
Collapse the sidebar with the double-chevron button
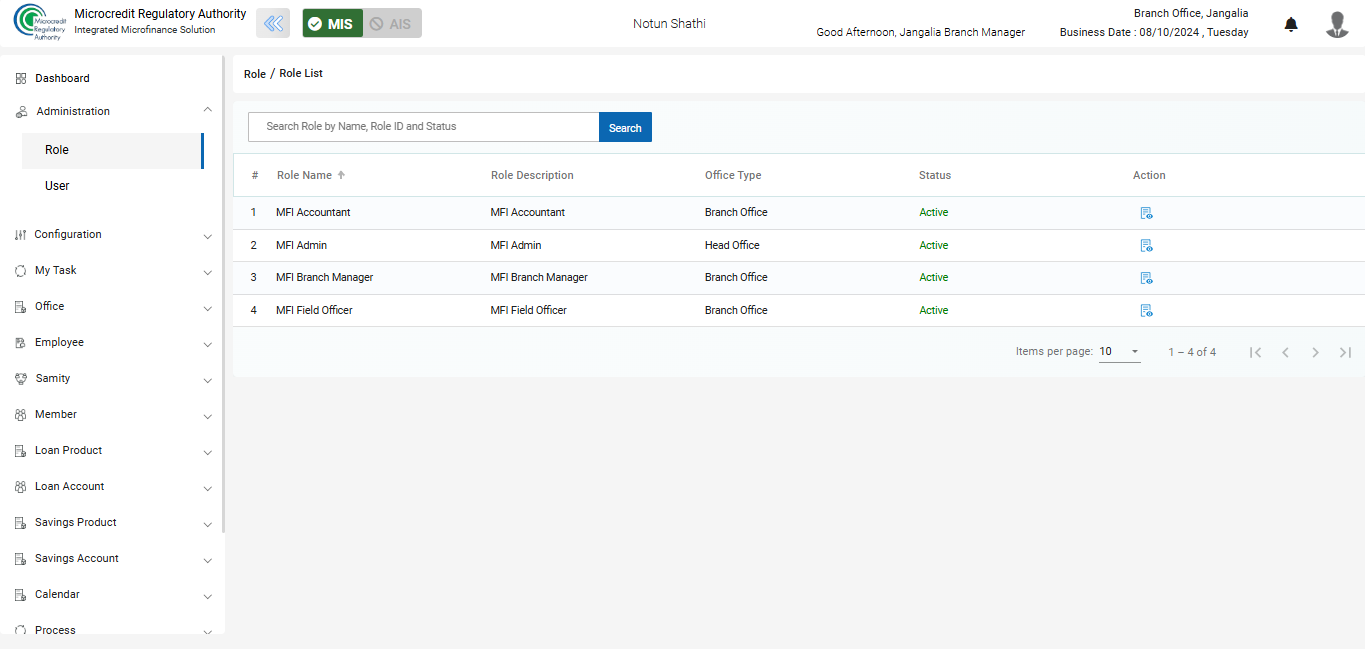click(273, 23)
